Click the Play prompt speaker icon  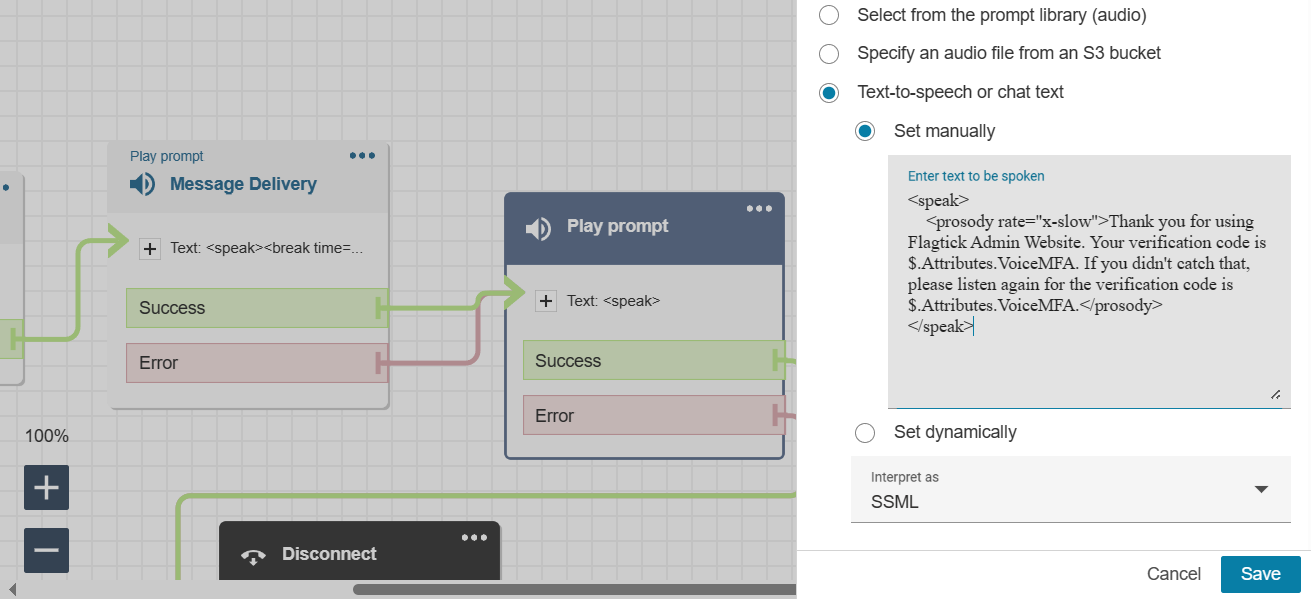tap(538, 228)
